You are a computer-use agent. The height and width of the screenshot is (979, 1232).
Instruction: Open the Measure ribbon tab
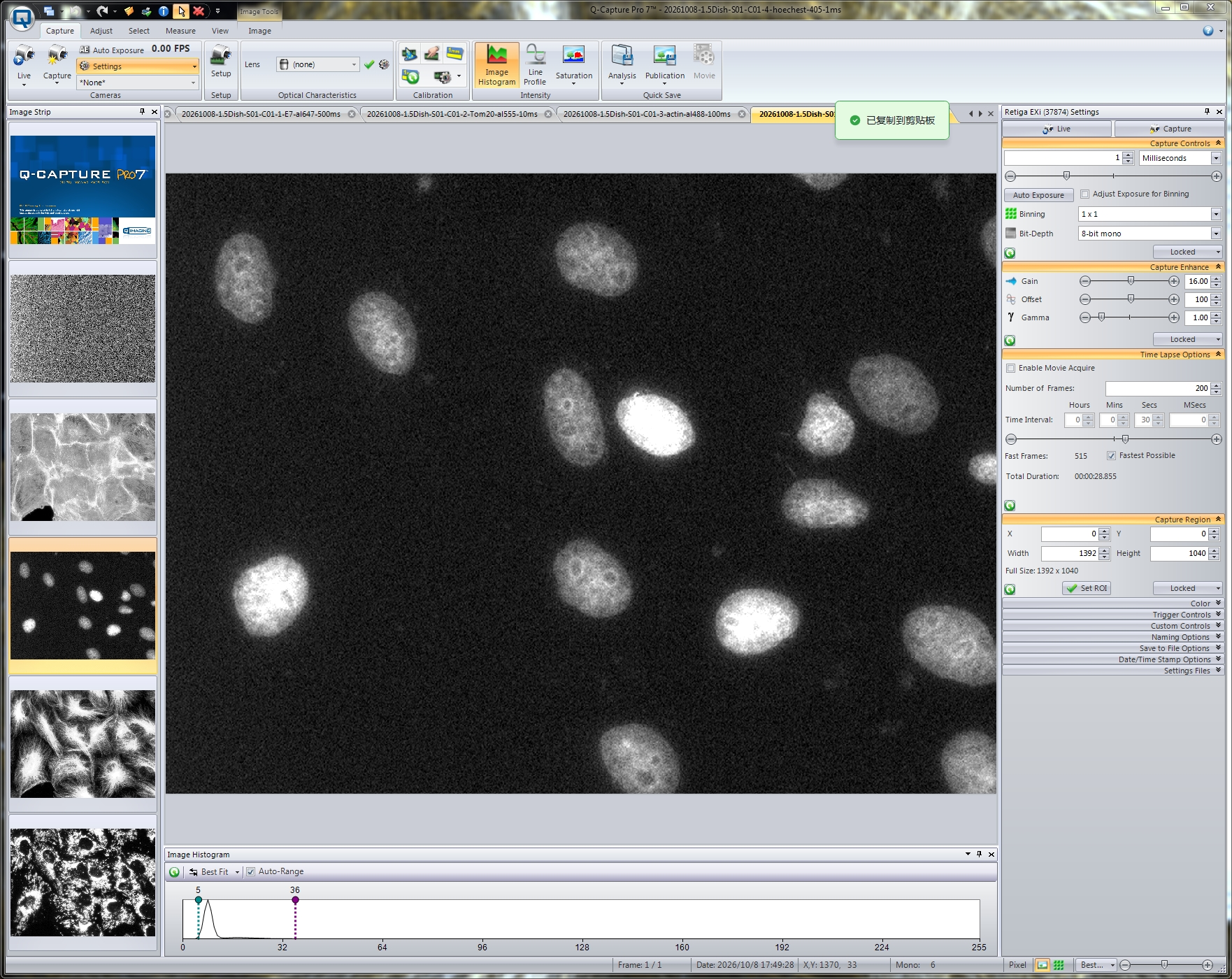[x=180, y=31]
